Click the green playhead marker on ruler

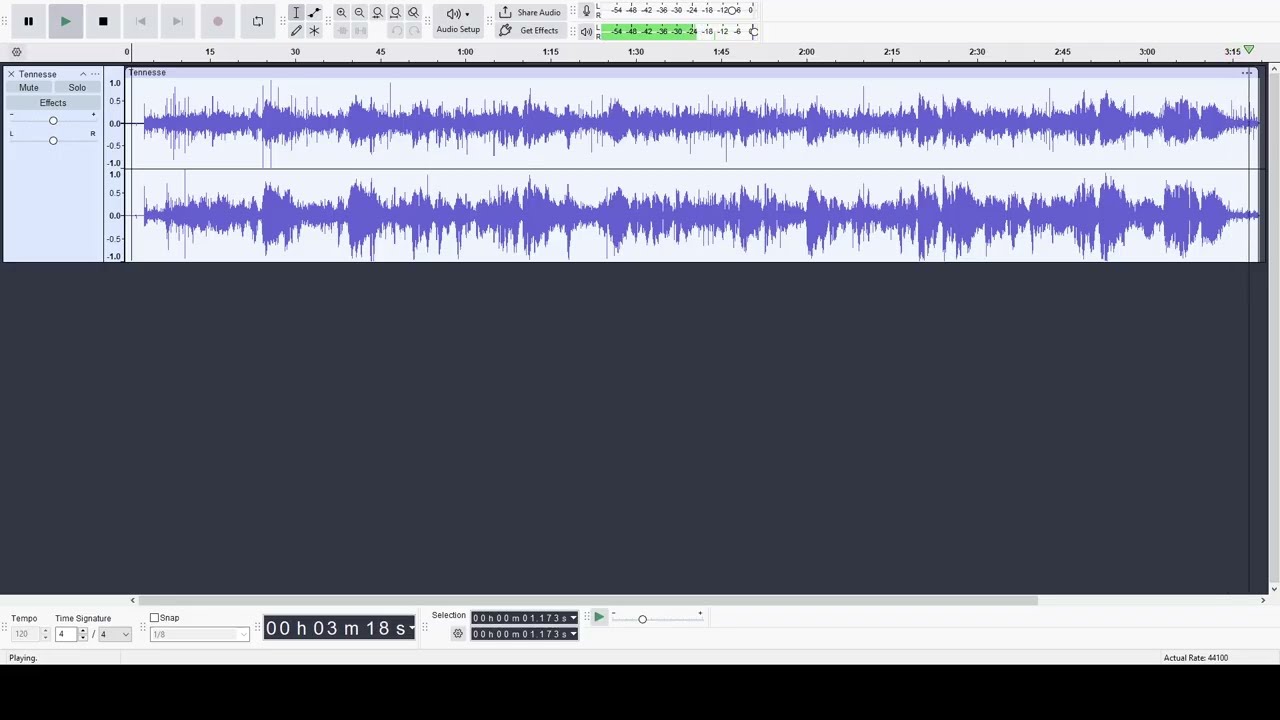1248,50
